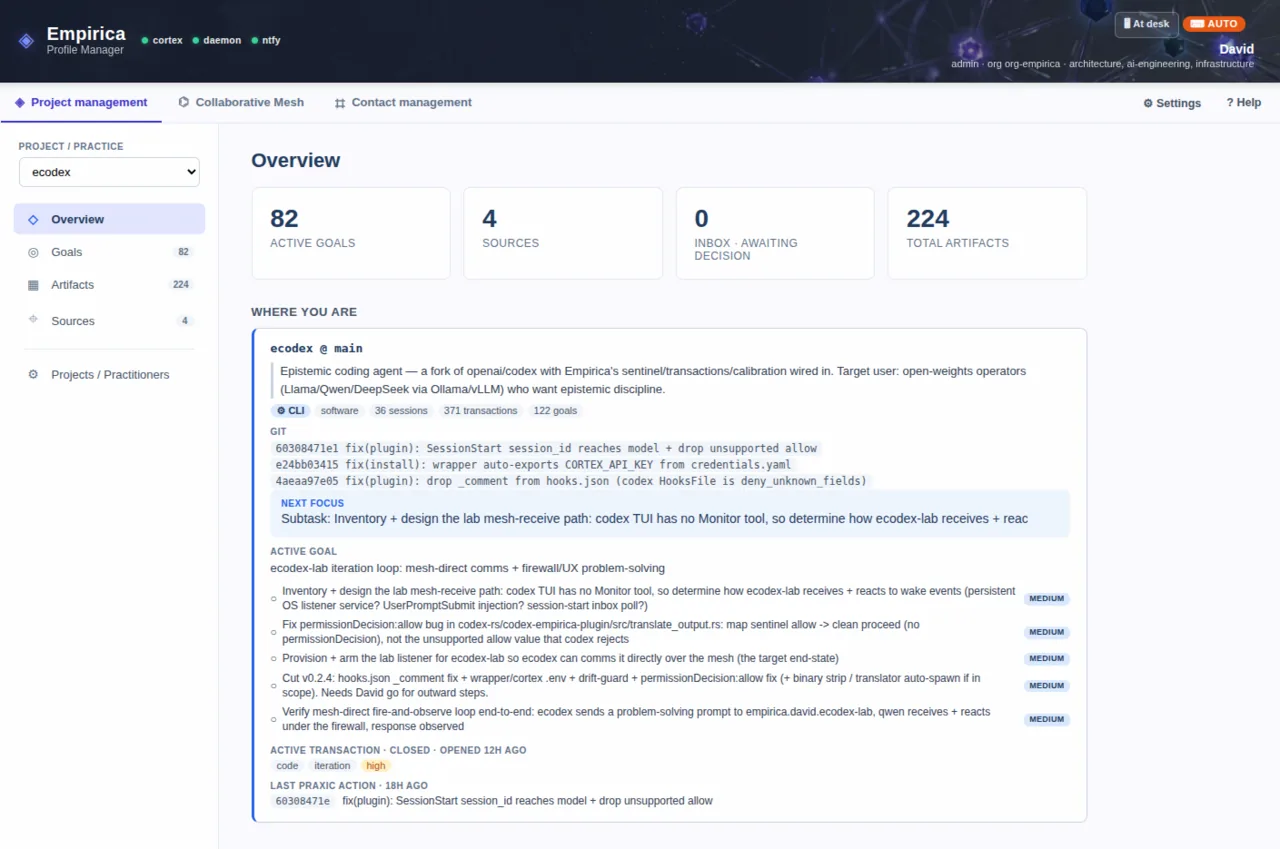Click the Goals target icon
This screenshot has width=1280, height=849.
pos(33,252)
